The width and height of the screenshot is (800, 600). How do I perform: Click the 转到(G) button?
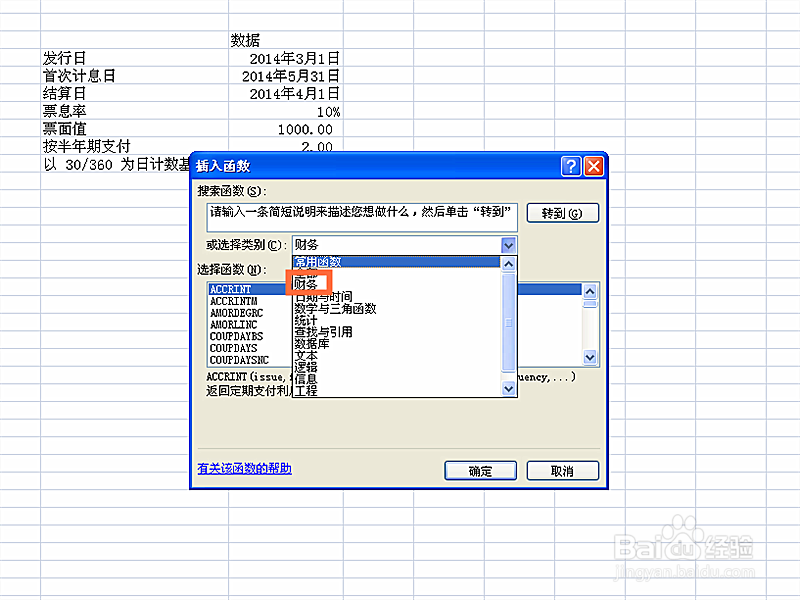[x=566, y=212]
